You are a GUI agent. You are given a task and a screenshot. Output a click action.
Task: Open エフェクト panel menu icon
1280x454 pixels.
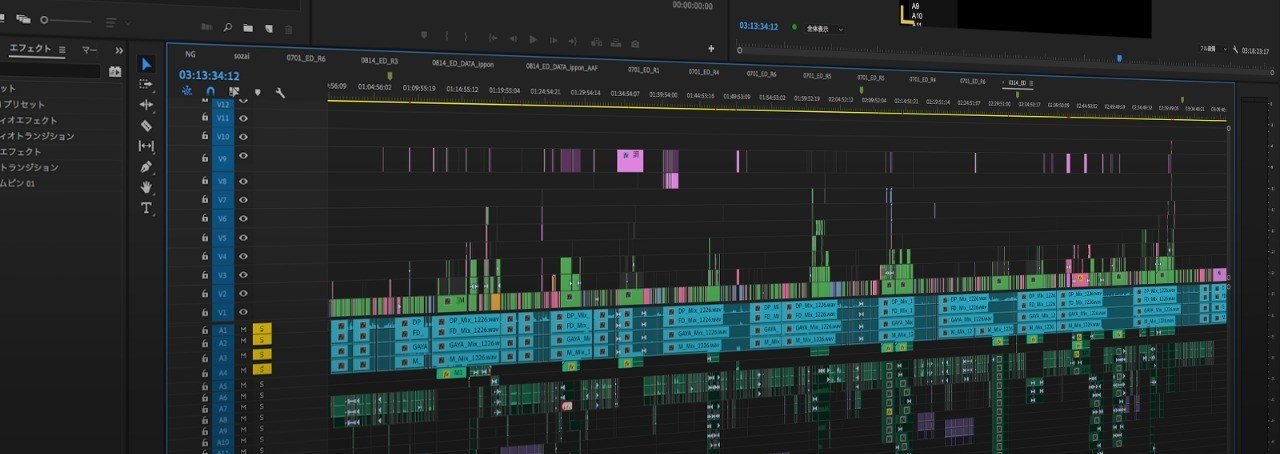pos(61,49)
